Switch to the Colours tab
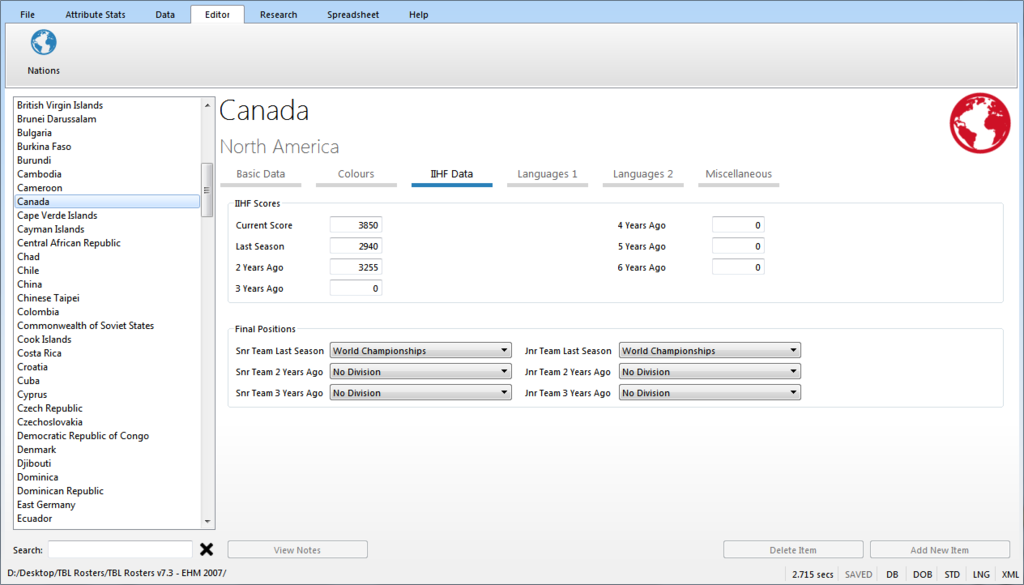The image size is (1024, 585). click(356, 176)
